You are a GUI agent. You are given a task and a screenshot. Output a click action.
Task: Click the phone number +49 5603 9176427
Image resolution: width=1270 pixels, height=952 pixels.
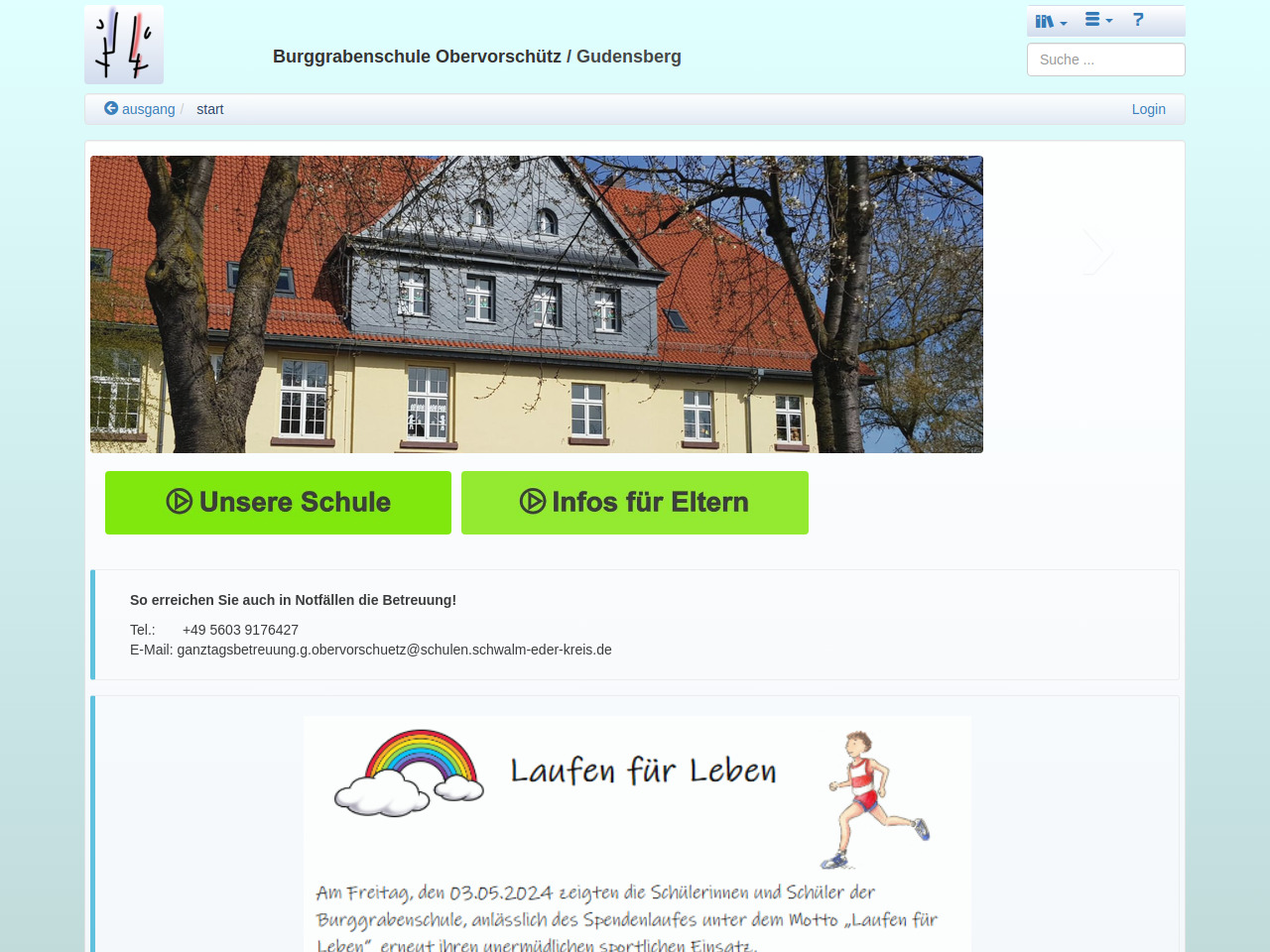pyautogui.click(x=240, y=630)
